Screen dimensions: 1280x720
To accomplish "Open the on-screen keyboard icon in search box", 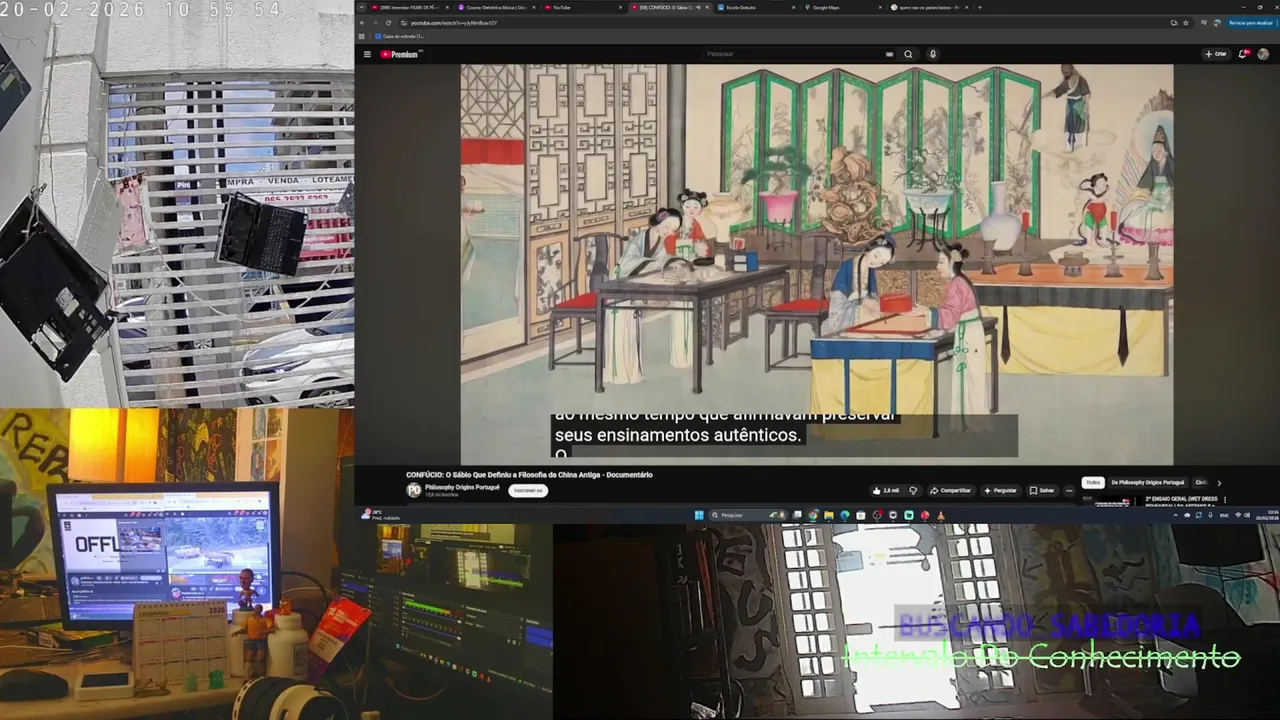I will pyautogui.click(x=889, y=54).
